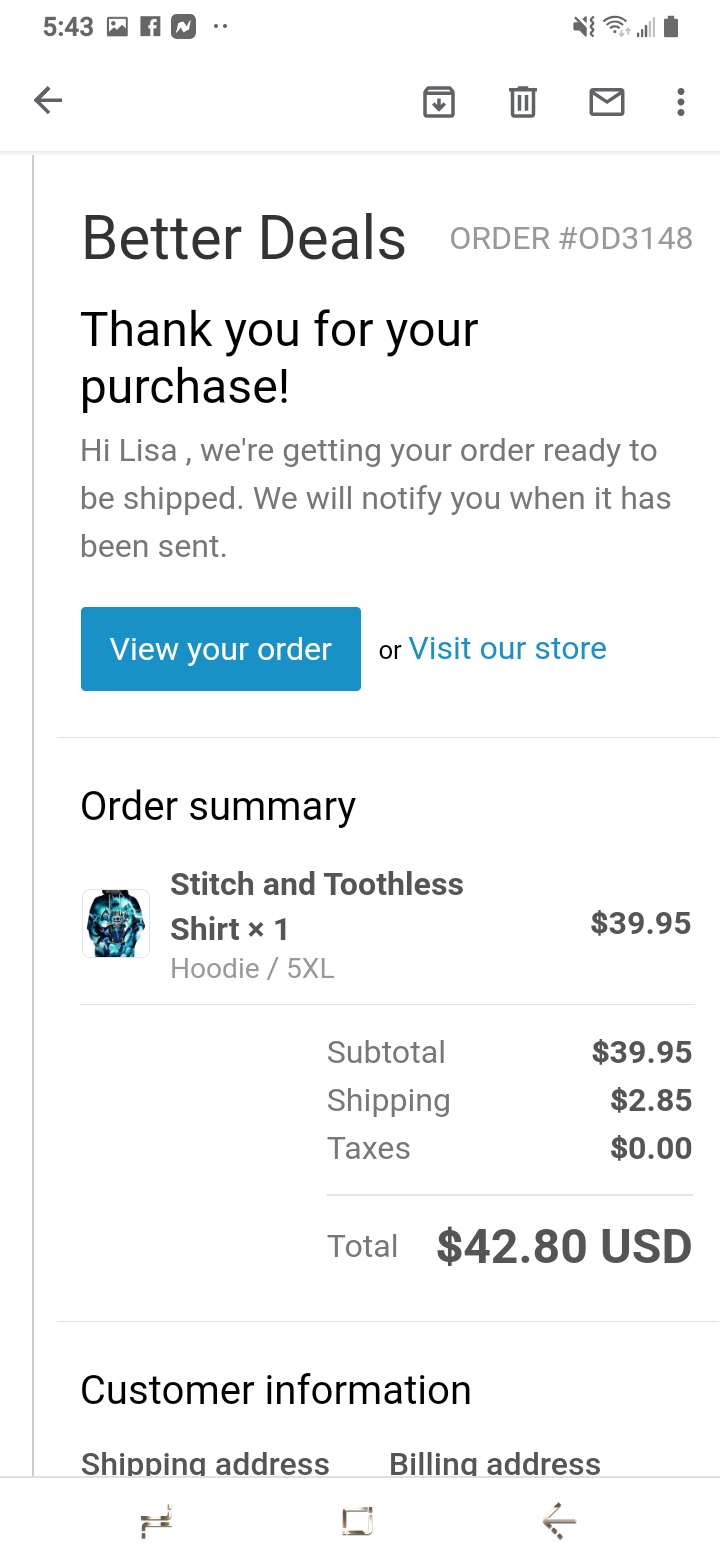The width and height of the screenshot is (720, 1560).
Task: Open the Visit our store link
Action: [x=508, y=649]
